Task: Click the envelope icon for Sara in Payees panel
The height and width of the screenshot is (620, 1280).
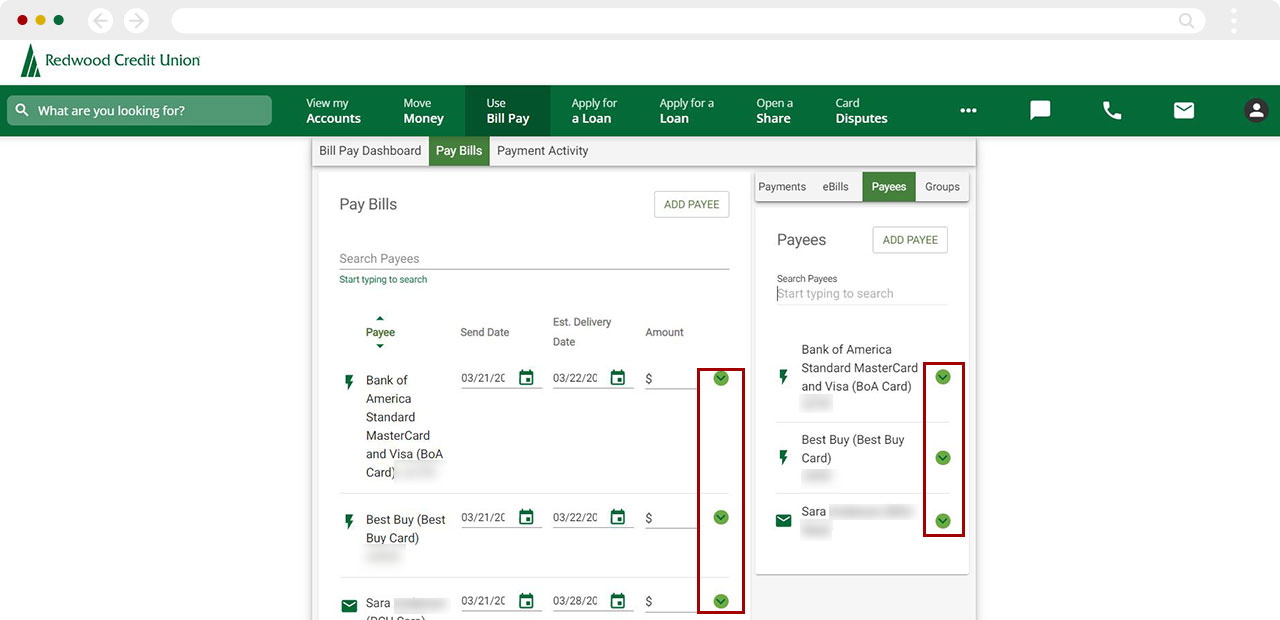Action: 784,521
